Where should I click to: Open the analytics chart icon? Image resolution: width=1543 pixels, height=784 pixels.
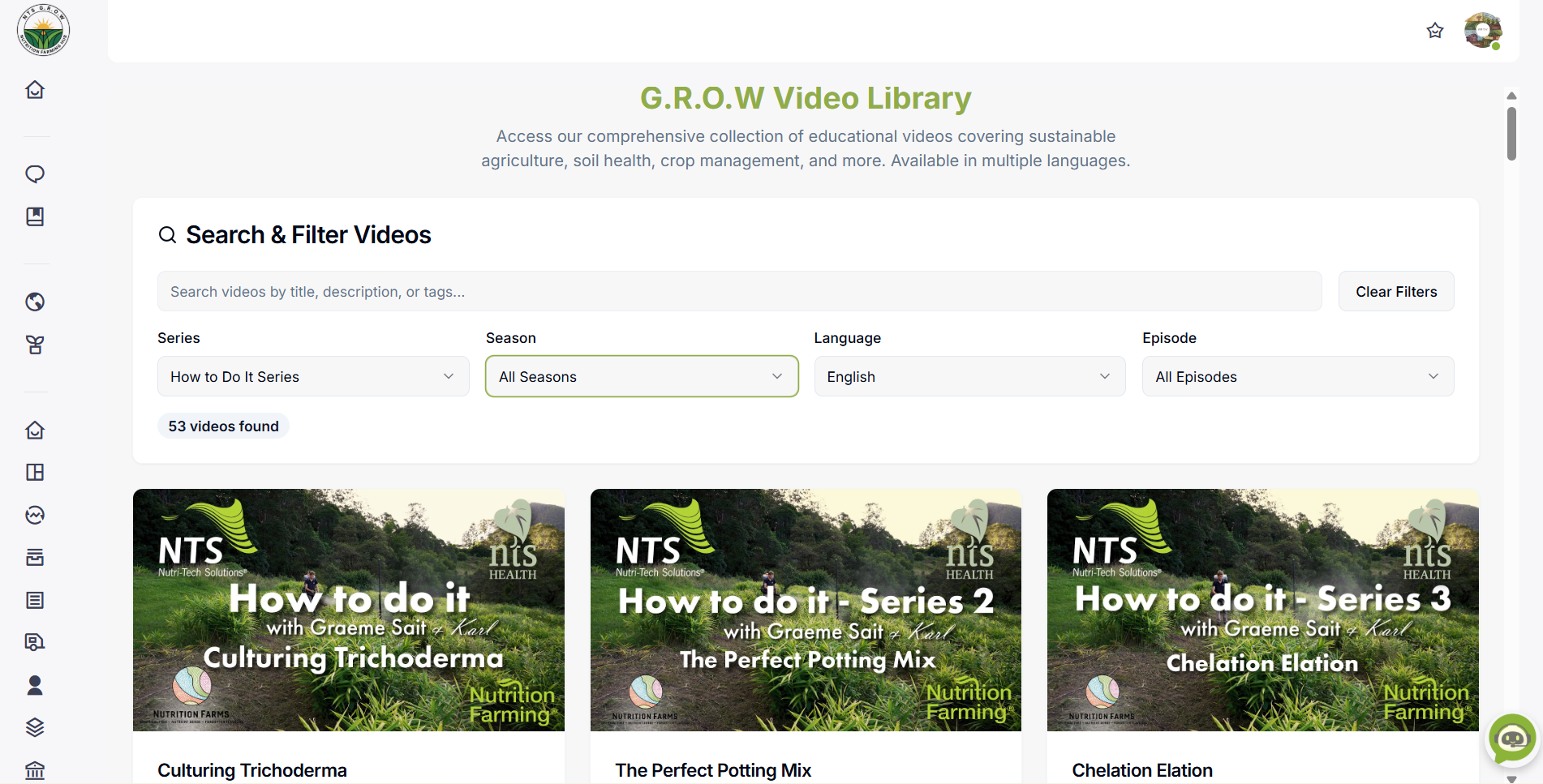tap(35, 515)
